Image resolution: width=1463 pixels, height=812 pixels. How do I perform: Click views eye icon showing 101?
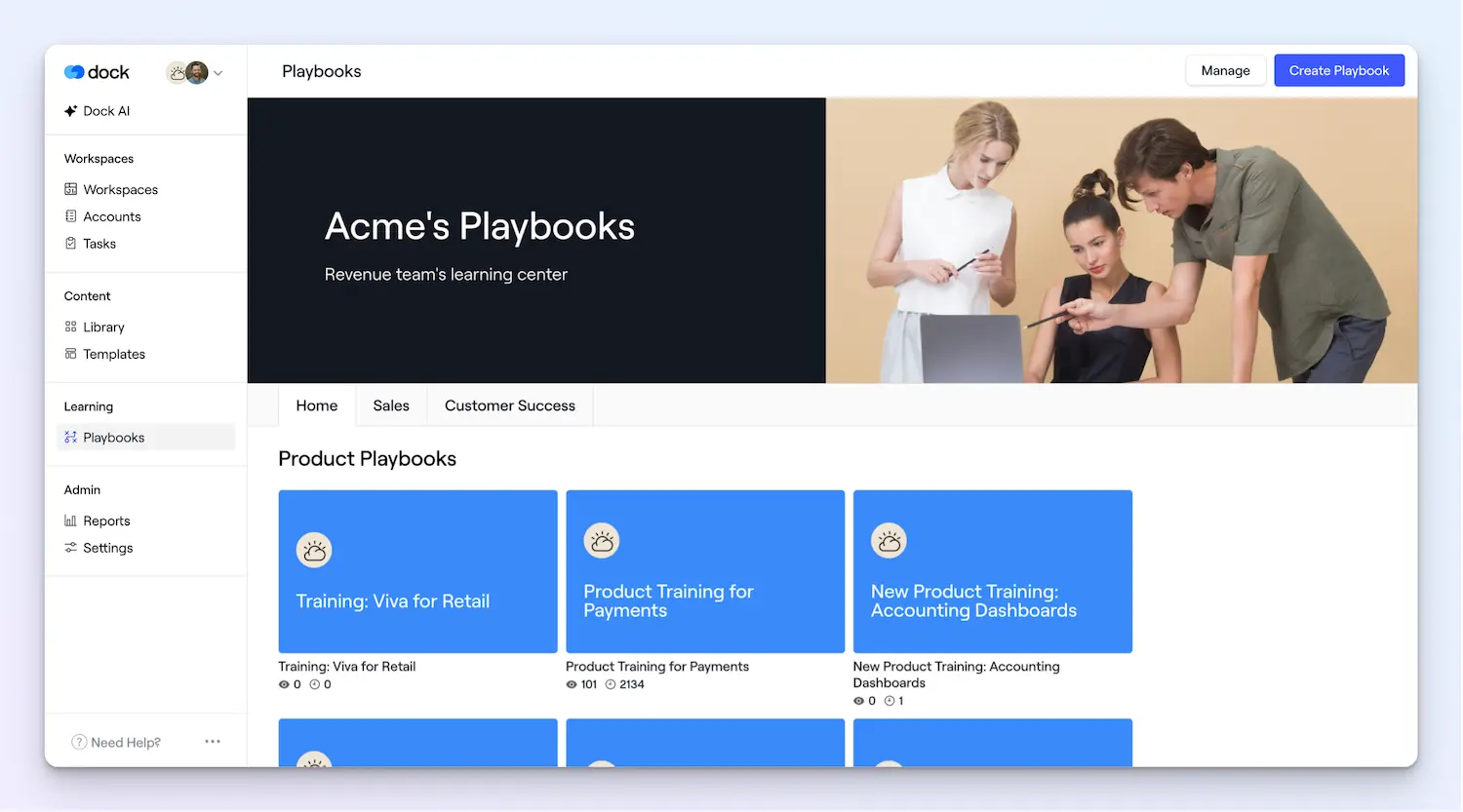tap(572, 684)
